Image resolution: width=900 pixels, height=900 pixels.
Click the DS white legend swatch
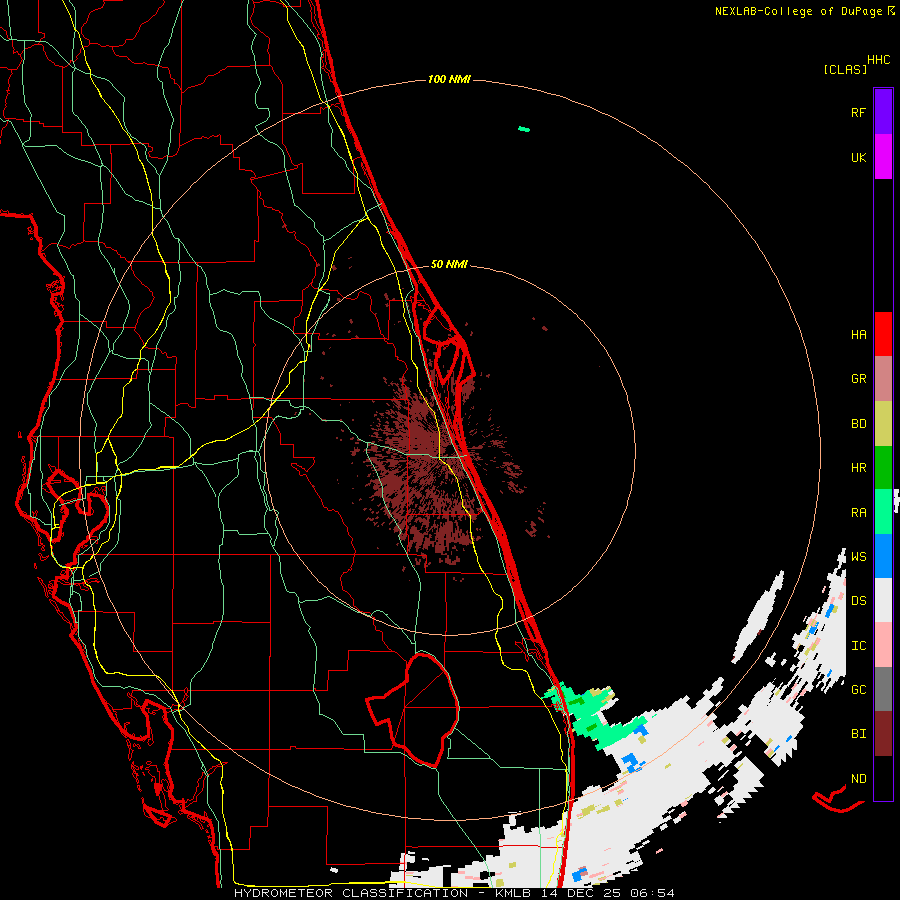(883, 600)
